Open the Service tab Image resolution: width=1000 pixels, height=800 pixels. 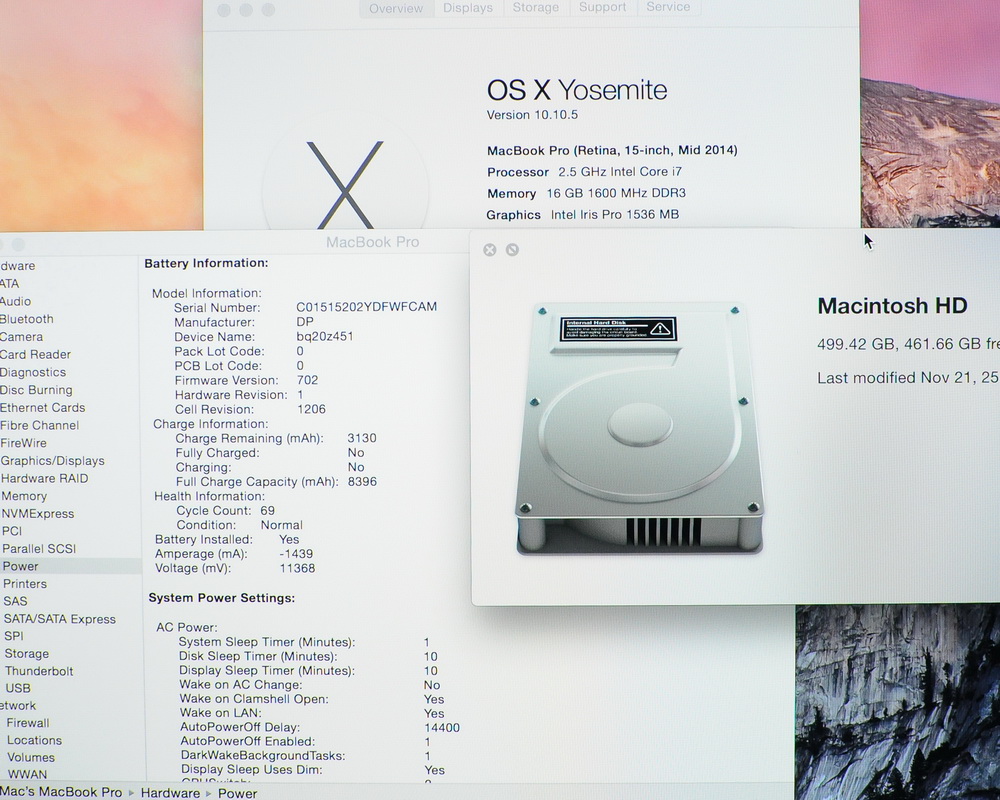[x=668, y=7]
